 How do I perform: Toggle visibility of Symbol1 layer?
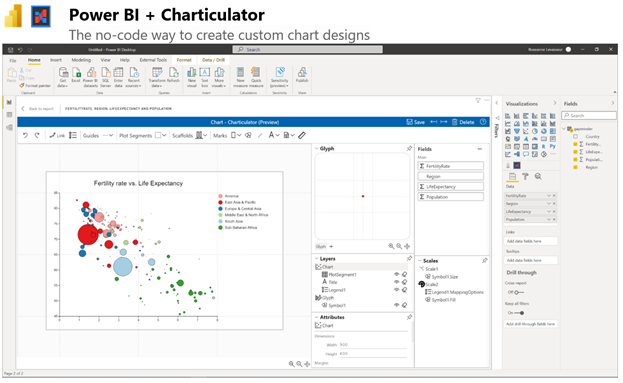pyautogui.click(x=396, y=305)
